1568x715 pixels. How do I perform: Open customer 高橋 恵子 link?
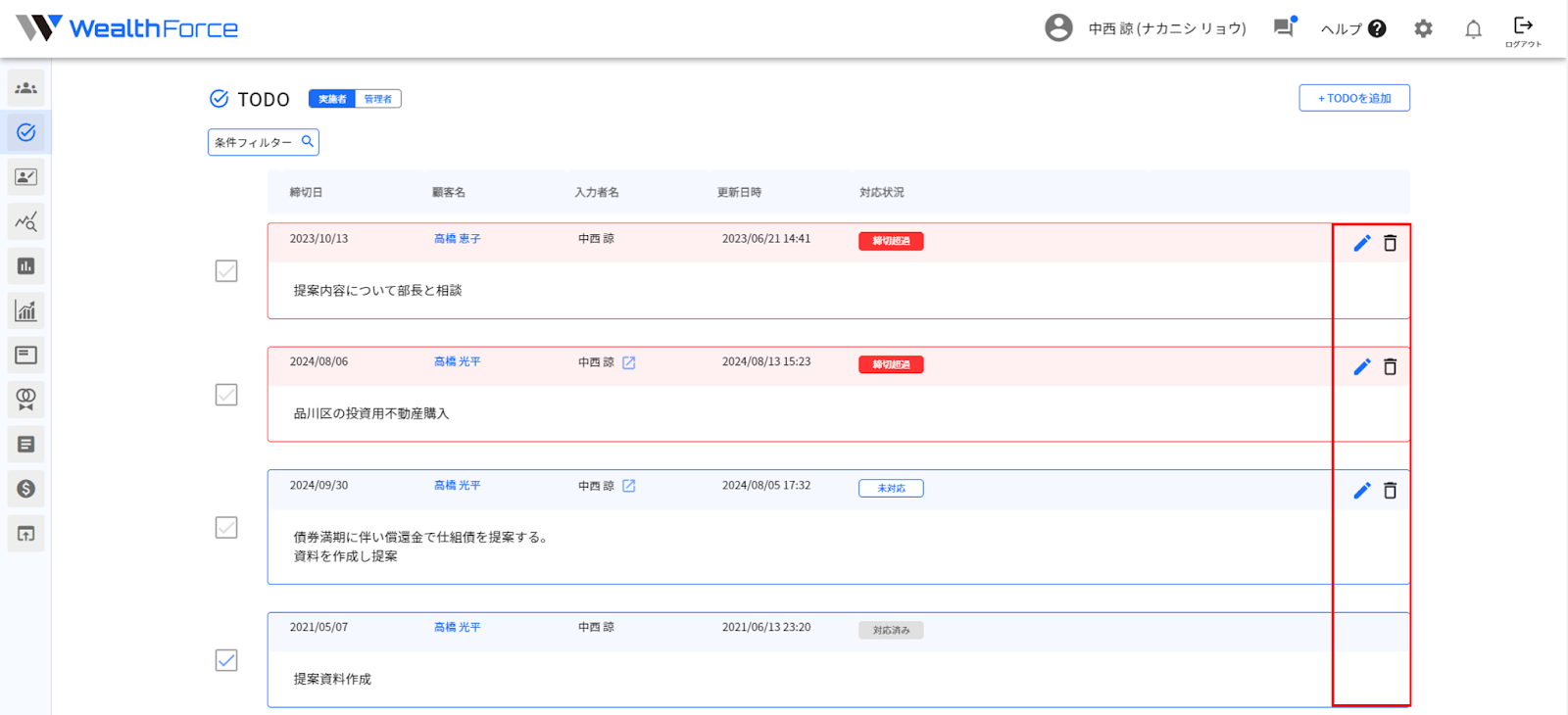[x=458, y=239]
